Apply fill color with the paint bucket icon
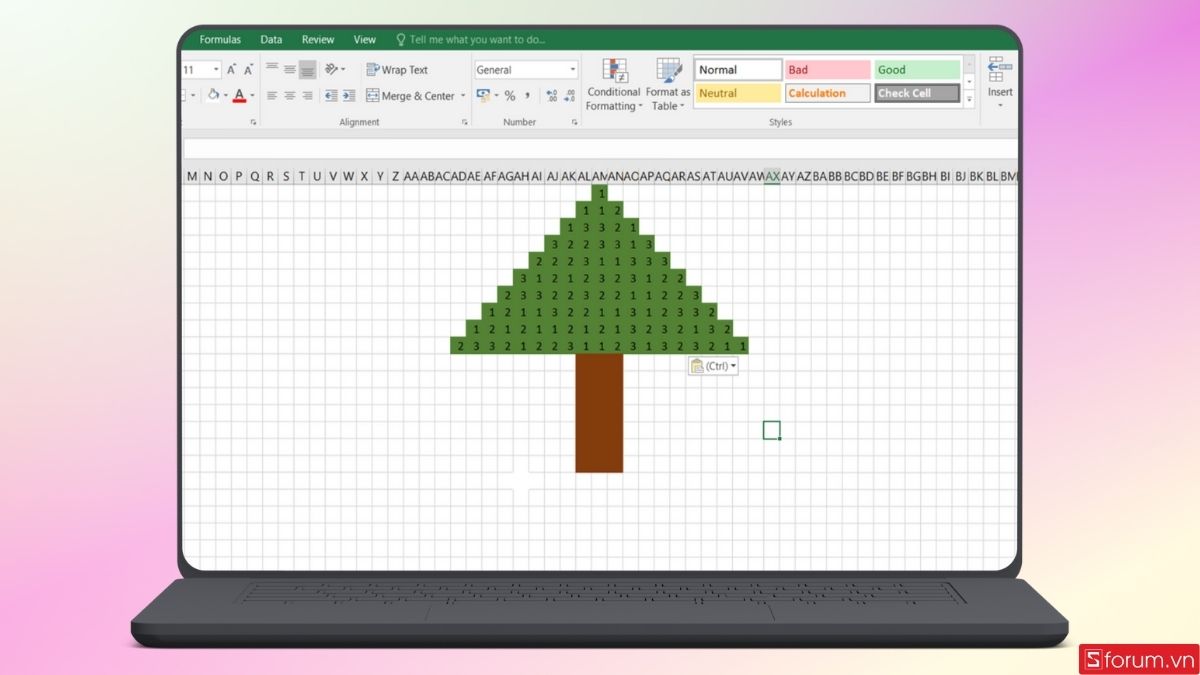 pos(213,96)
